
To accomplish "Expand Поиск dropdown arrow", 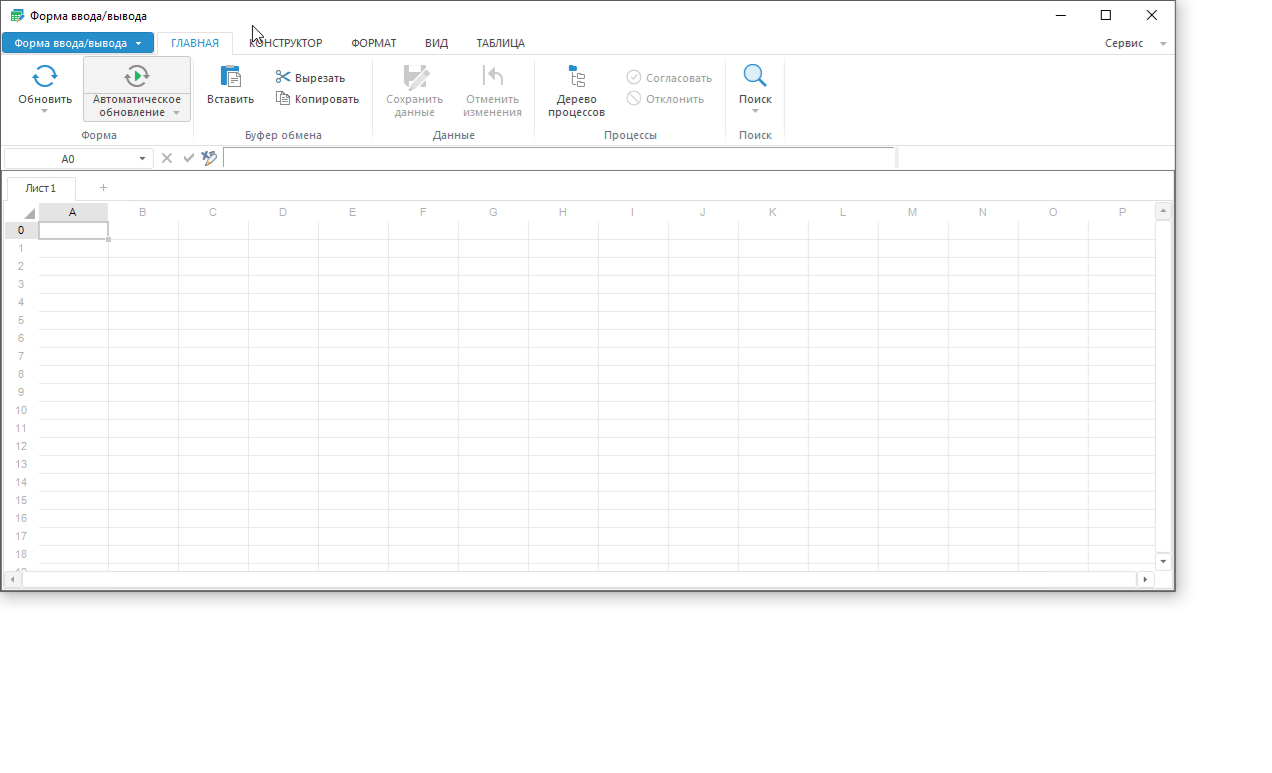I will [x=755, y=111].
